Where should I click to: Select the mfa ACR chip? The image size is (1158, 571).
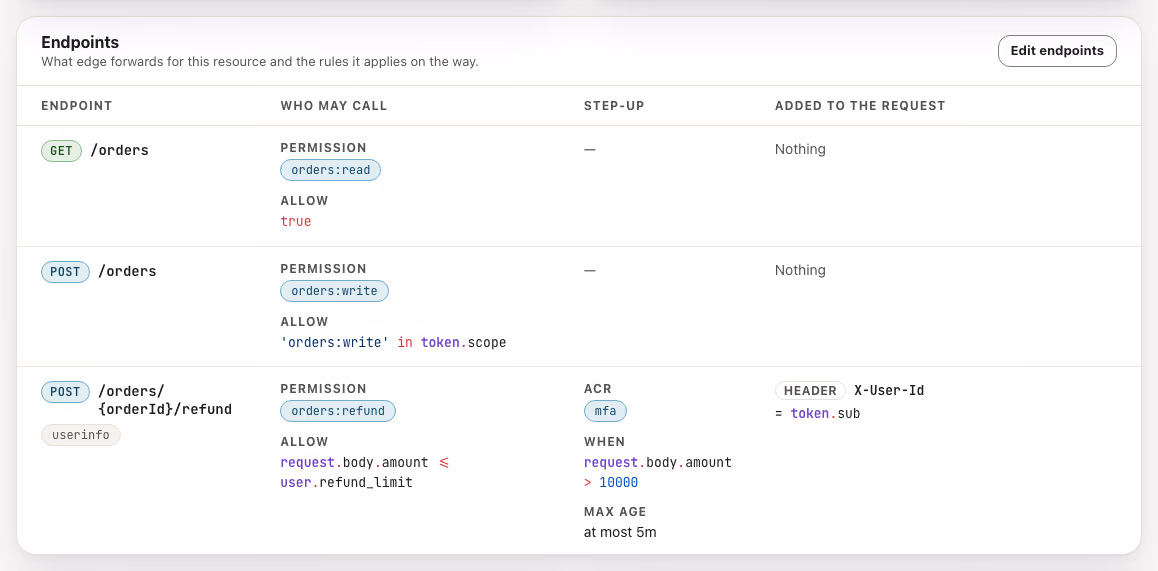[605, 411]
